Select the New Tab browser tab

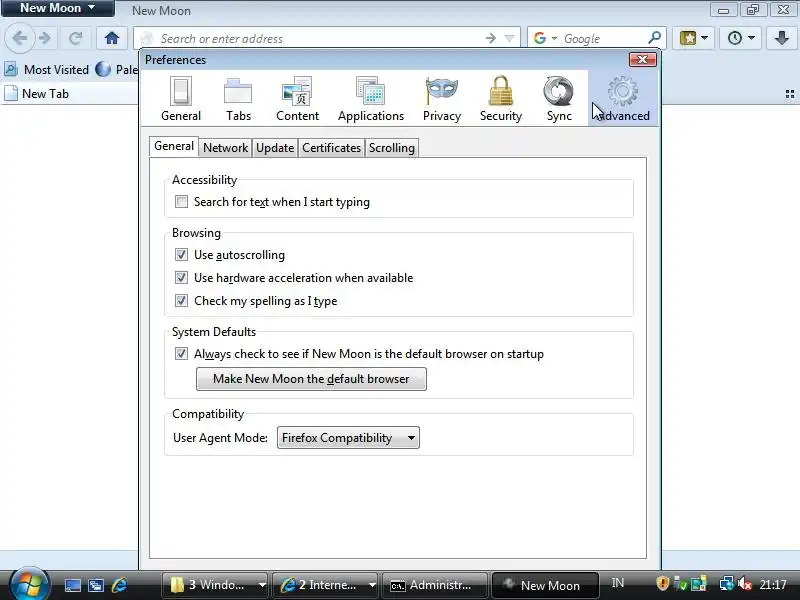[69, 94]
